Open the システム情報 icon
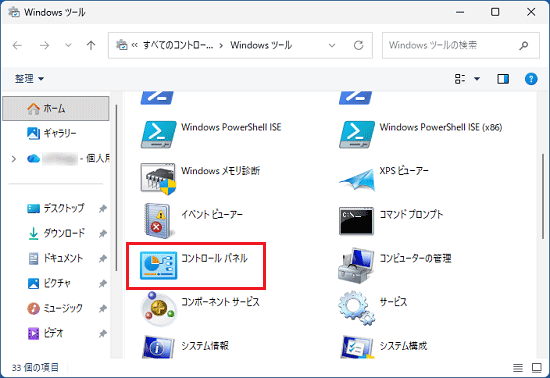550x378 pixels. point(158,347)
